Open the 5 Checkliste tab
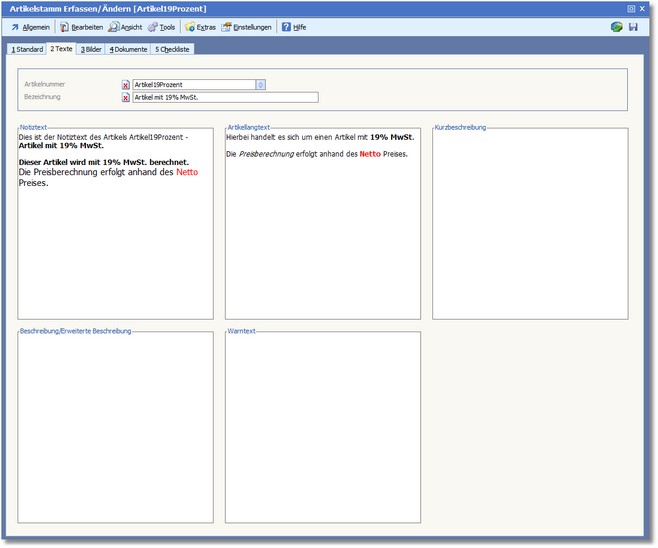658x548 pixels. (x=172, y=48)
